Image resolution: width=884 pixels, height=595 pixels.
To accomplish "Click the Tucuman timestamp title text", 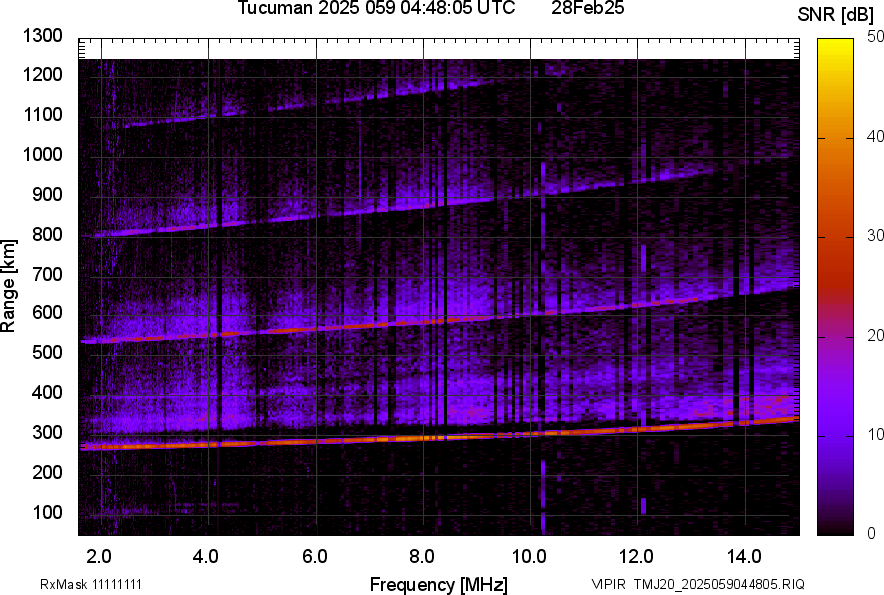I will (377, 9).
